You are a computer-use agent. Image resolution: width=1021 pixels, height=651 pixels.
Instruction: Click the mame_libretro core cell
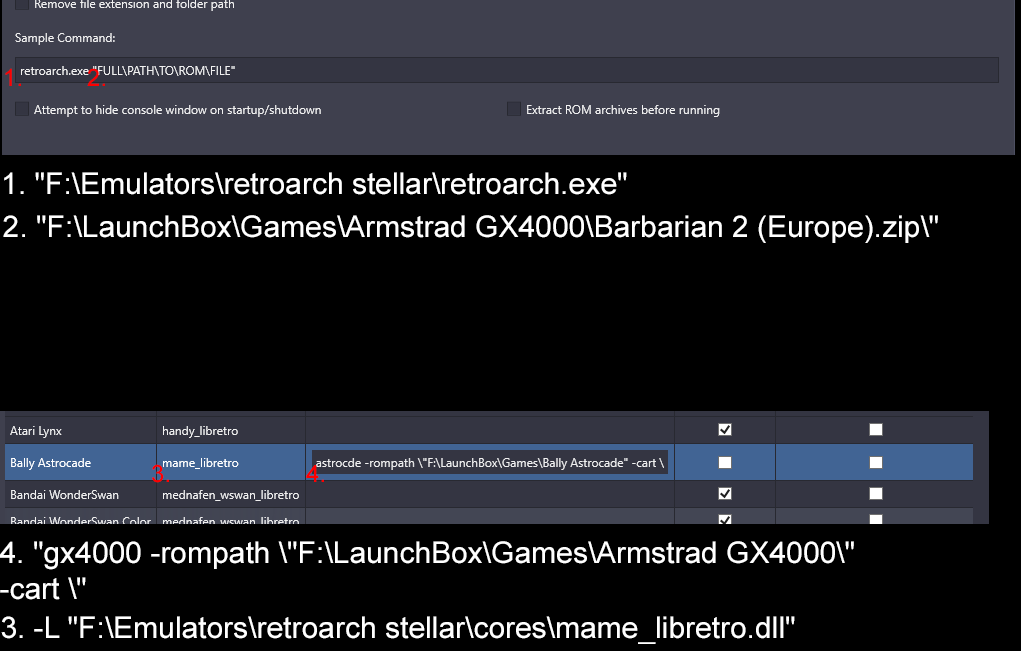[231, 463]
